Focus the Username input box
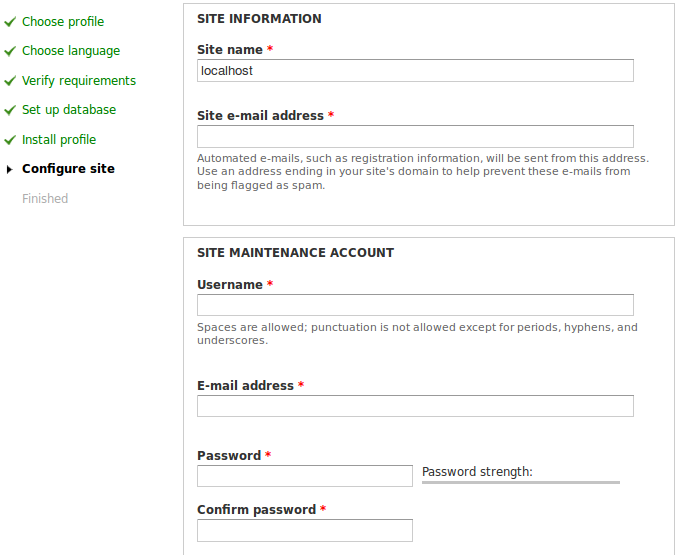 415,305
